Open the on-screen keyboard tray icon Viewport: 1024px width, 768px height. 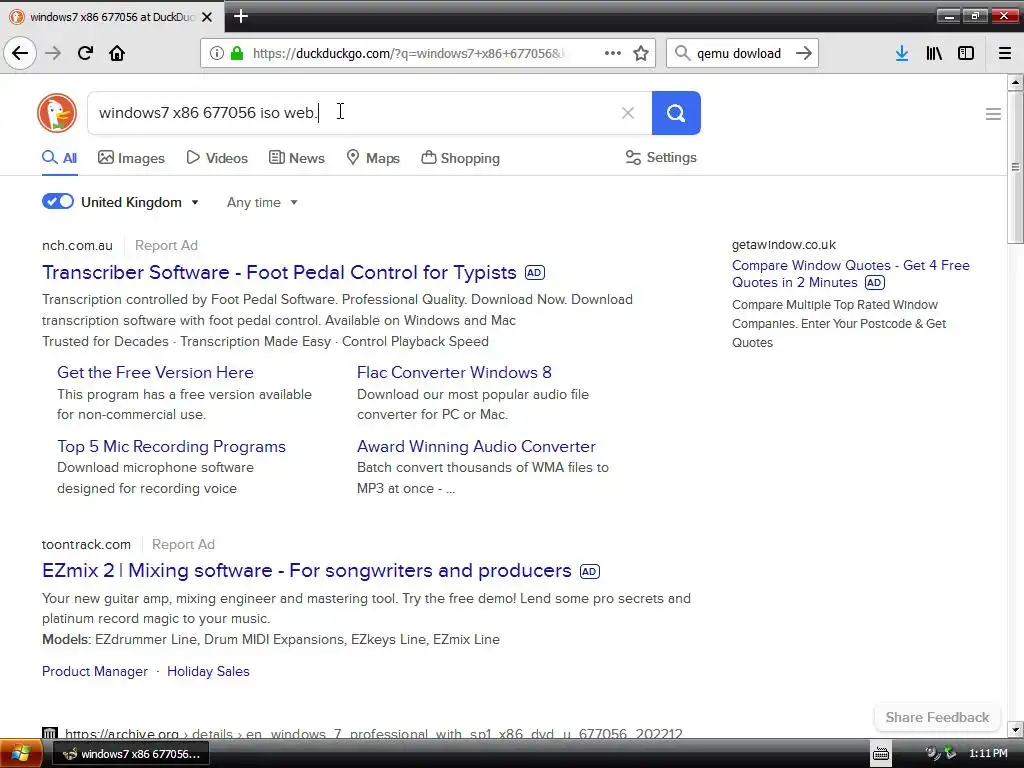click(x=881, y=754)
